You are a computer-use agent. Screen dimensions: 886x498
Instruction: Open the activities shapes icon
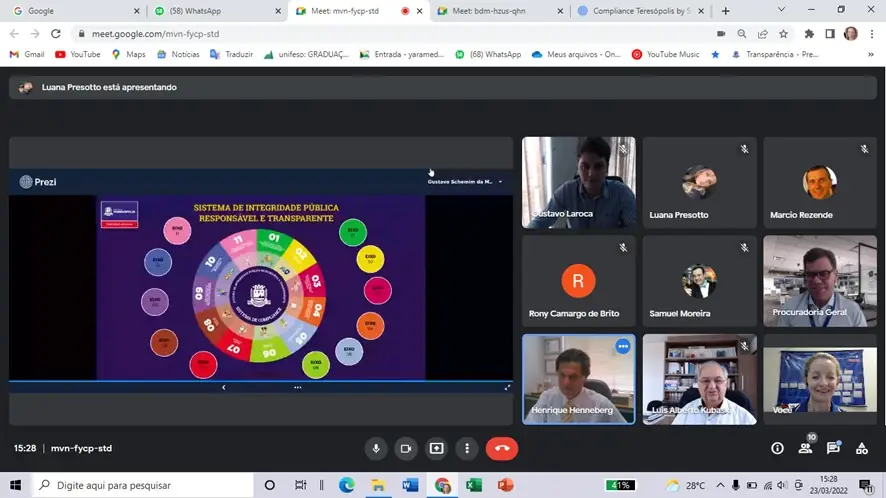tap(861, 449)
